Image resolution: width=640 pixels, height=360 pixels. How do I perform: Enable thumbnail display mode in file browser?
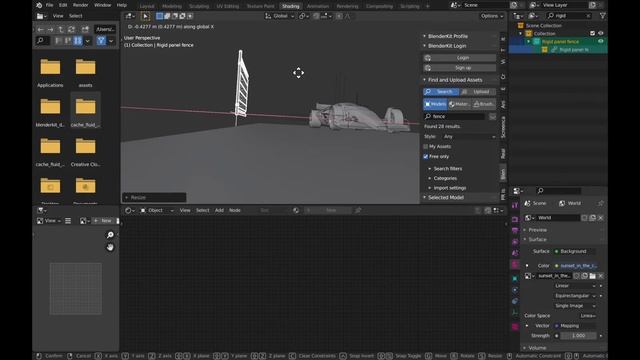(x=78, y=40)
